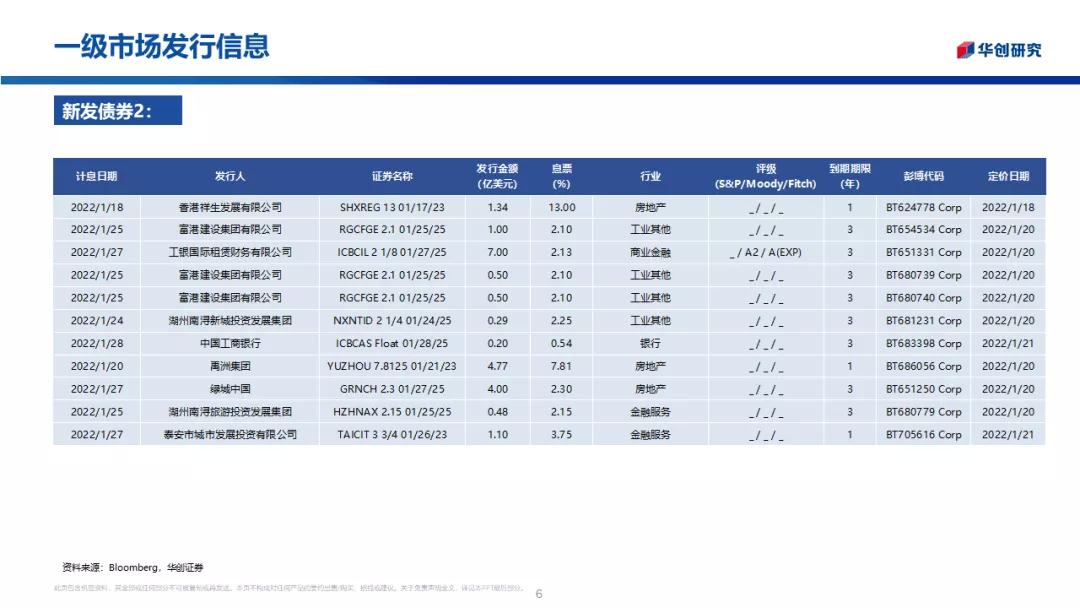Click Bloomberg code BT651331 Corp
This screenshot has width=1080, height=608.
924,252
